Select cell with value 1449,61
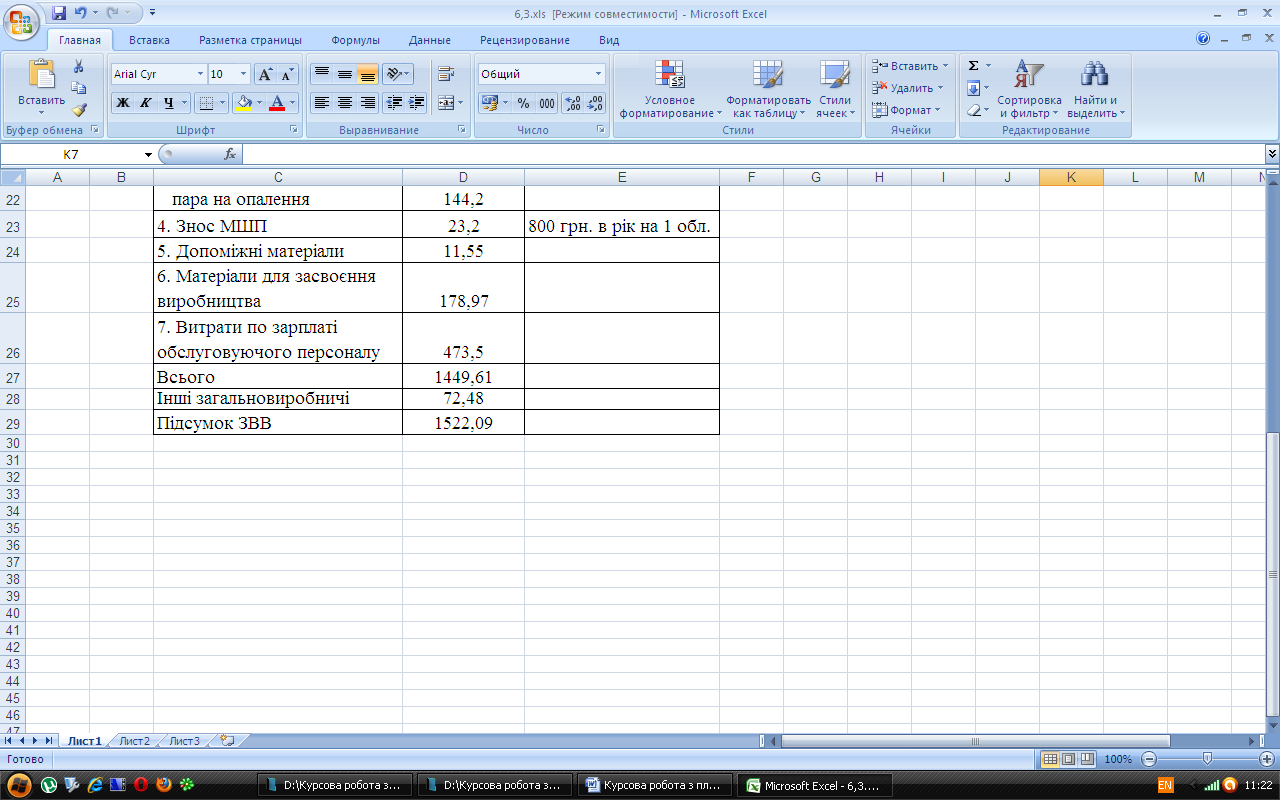The height and width of the screenshot is (800, 1280). click(x=463, y=377)
